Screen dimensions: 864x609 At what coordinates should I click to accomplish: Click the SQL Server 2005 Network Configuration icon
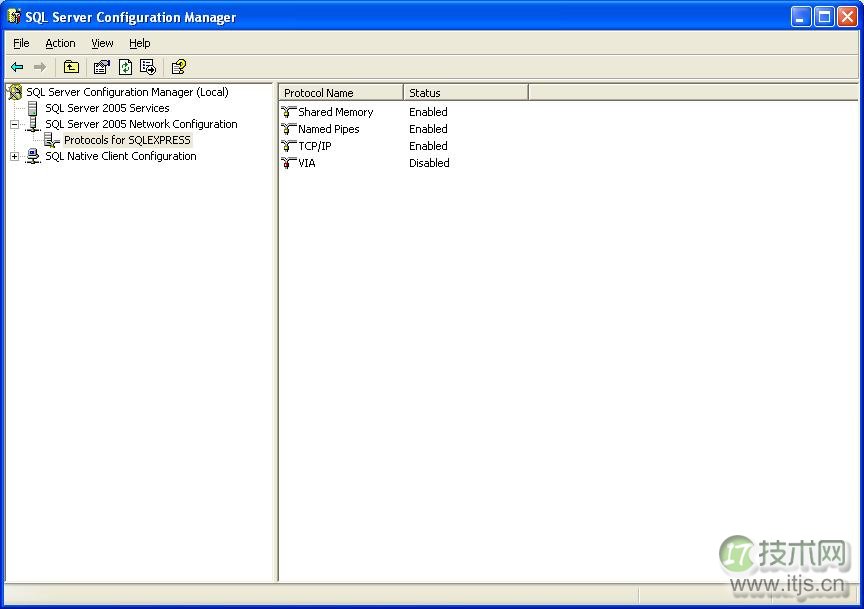pos(33,124)
